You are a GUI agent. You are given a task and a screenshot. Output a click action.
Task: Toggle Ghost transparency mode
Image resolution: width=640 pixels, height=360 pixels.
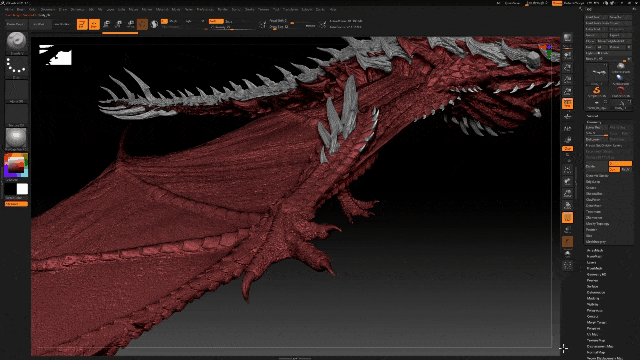coord(567,242)
